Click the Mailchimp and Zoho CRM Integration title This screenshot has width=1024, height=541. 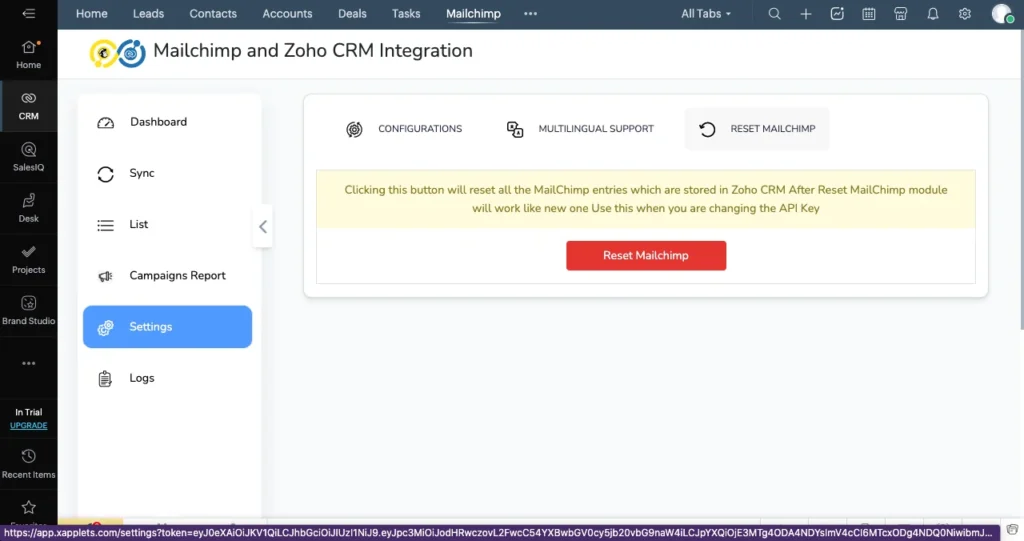tap(313, 51)
